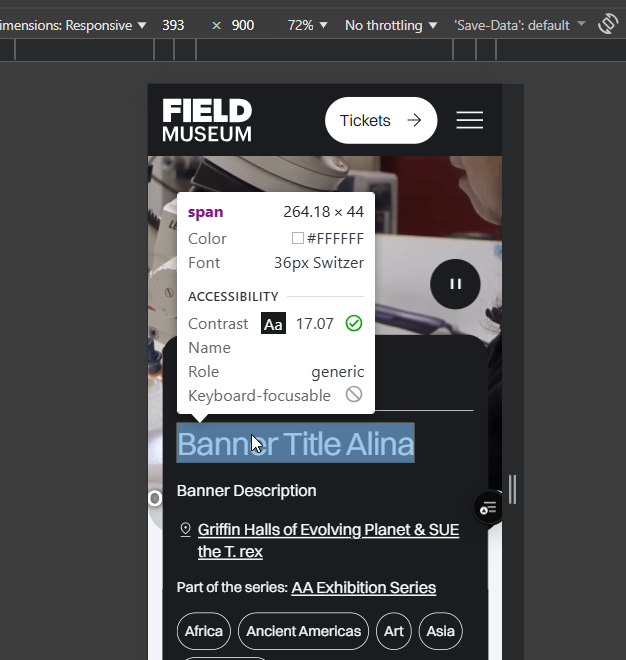626x660 pixels.
Task: Click the viewport resize handle on right
Action: tap(512, 489)
